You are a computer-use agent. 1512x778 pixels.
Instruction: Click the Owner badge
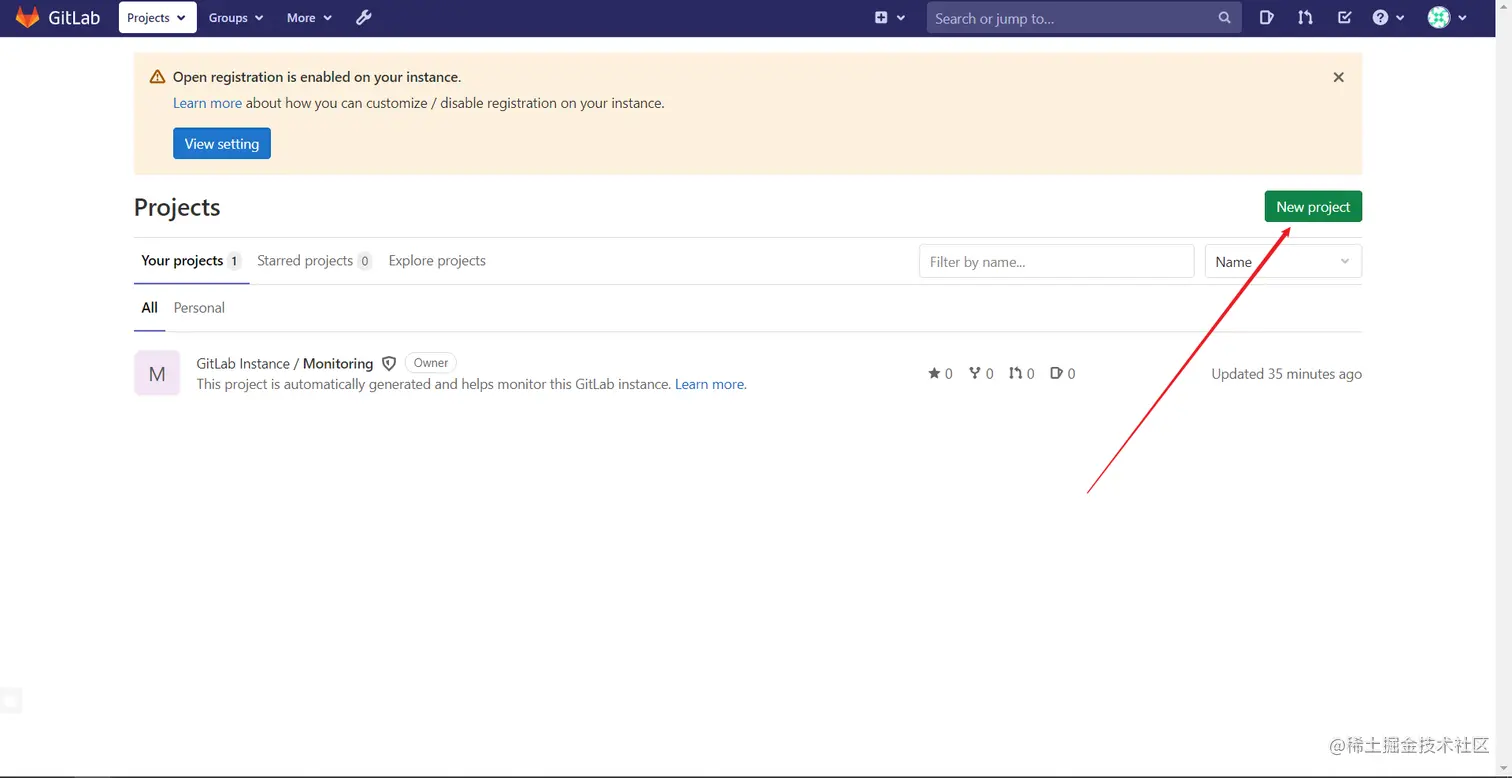(431, 363)
